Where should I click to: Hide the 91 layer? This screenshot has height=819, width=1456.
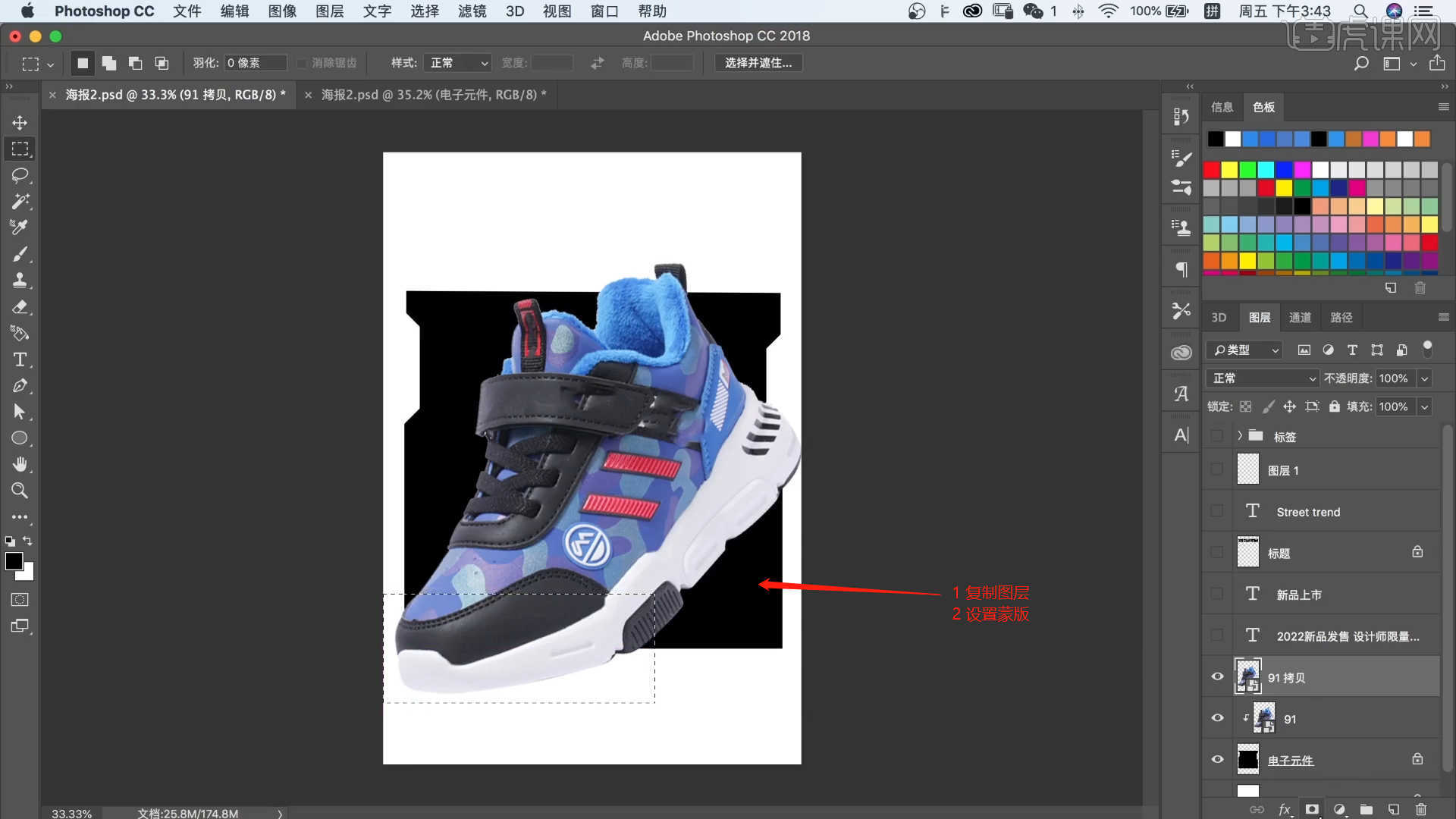coord(1218,718)
